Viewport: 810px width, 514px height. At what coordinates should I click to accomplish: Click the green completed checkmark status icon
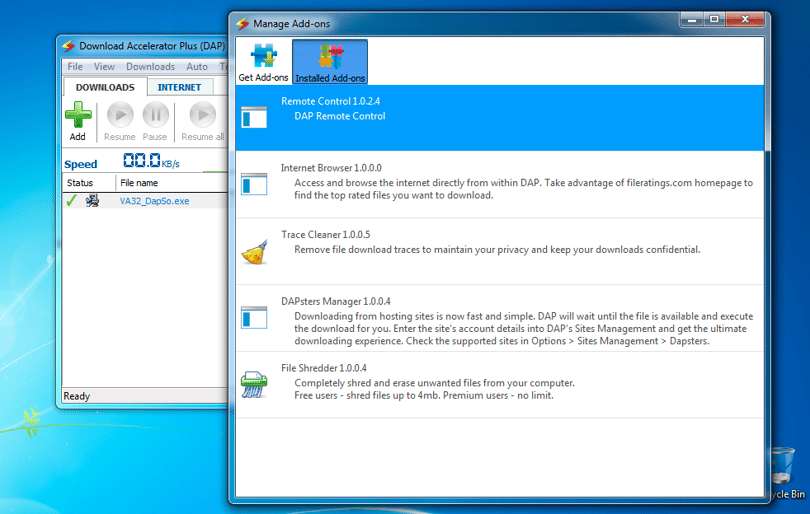[72, 200]
